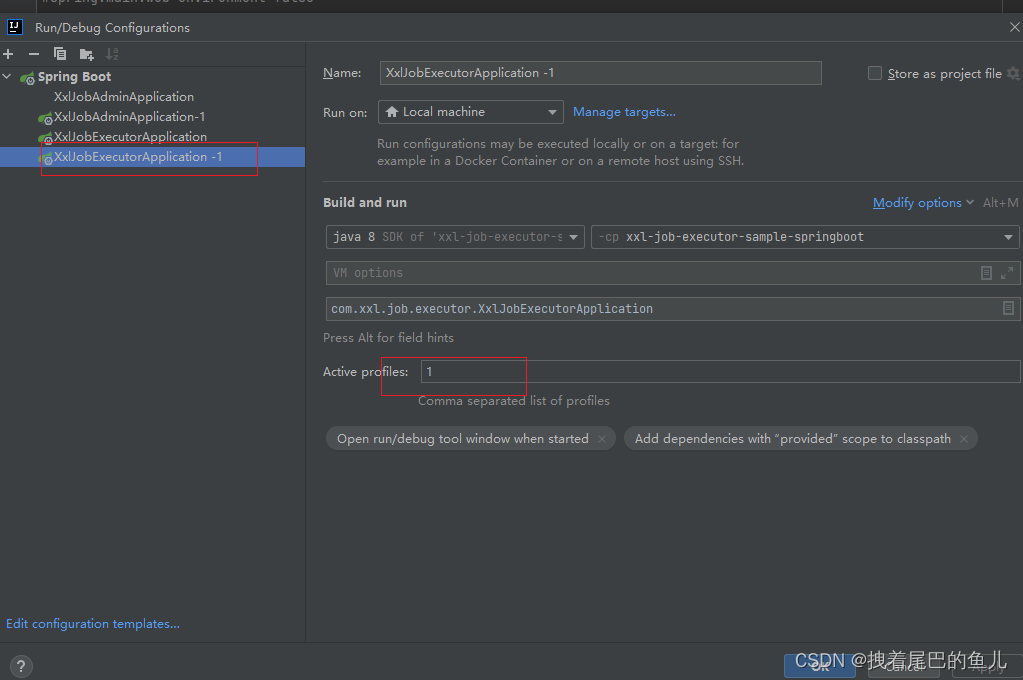Screen dimensions: 1023x680
Task: Close the Run/Debug Configurations dialog
Action: coord(1015,27)
